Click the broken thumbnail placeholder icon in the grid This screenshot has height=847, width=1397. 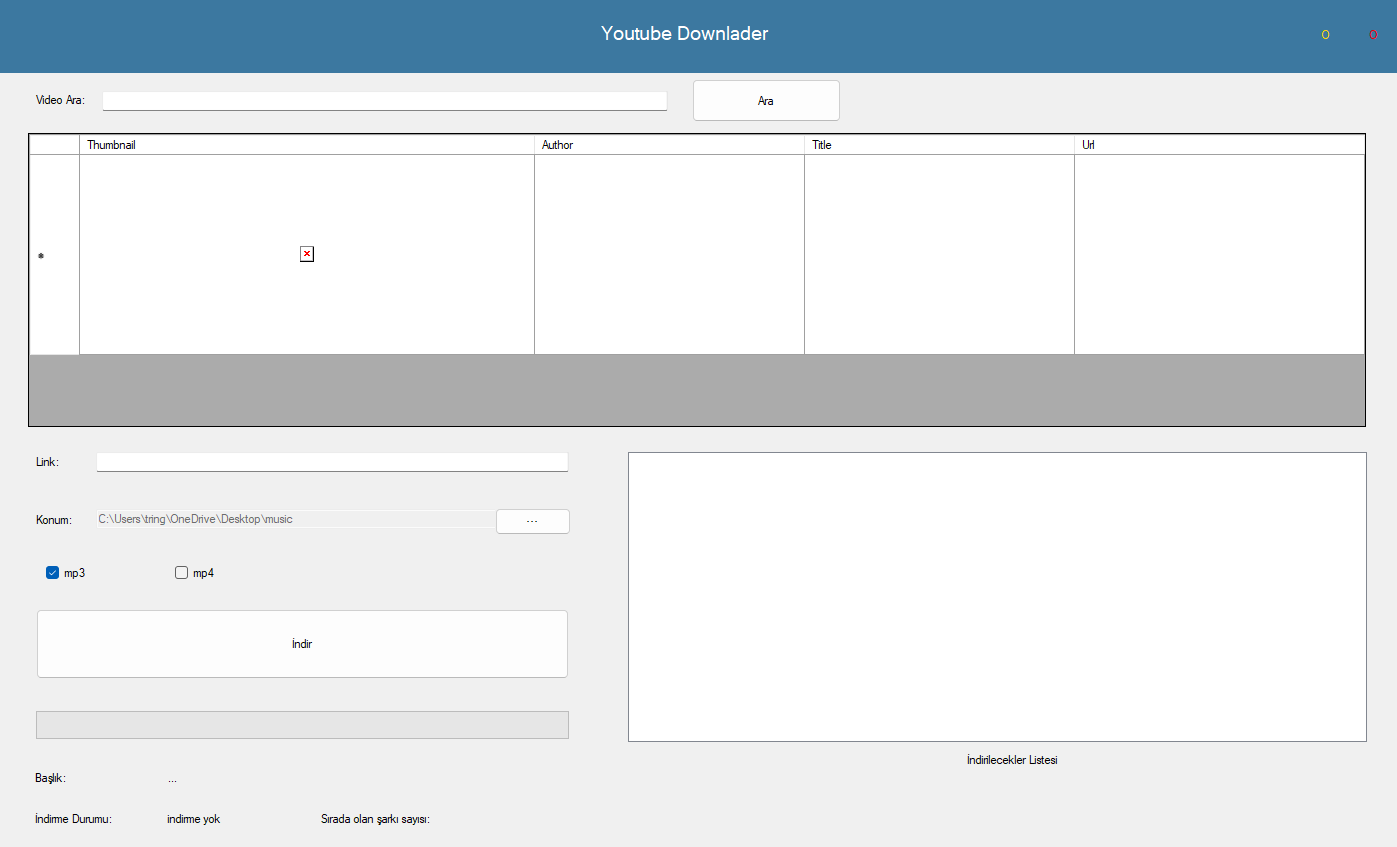tap(306, 254)
